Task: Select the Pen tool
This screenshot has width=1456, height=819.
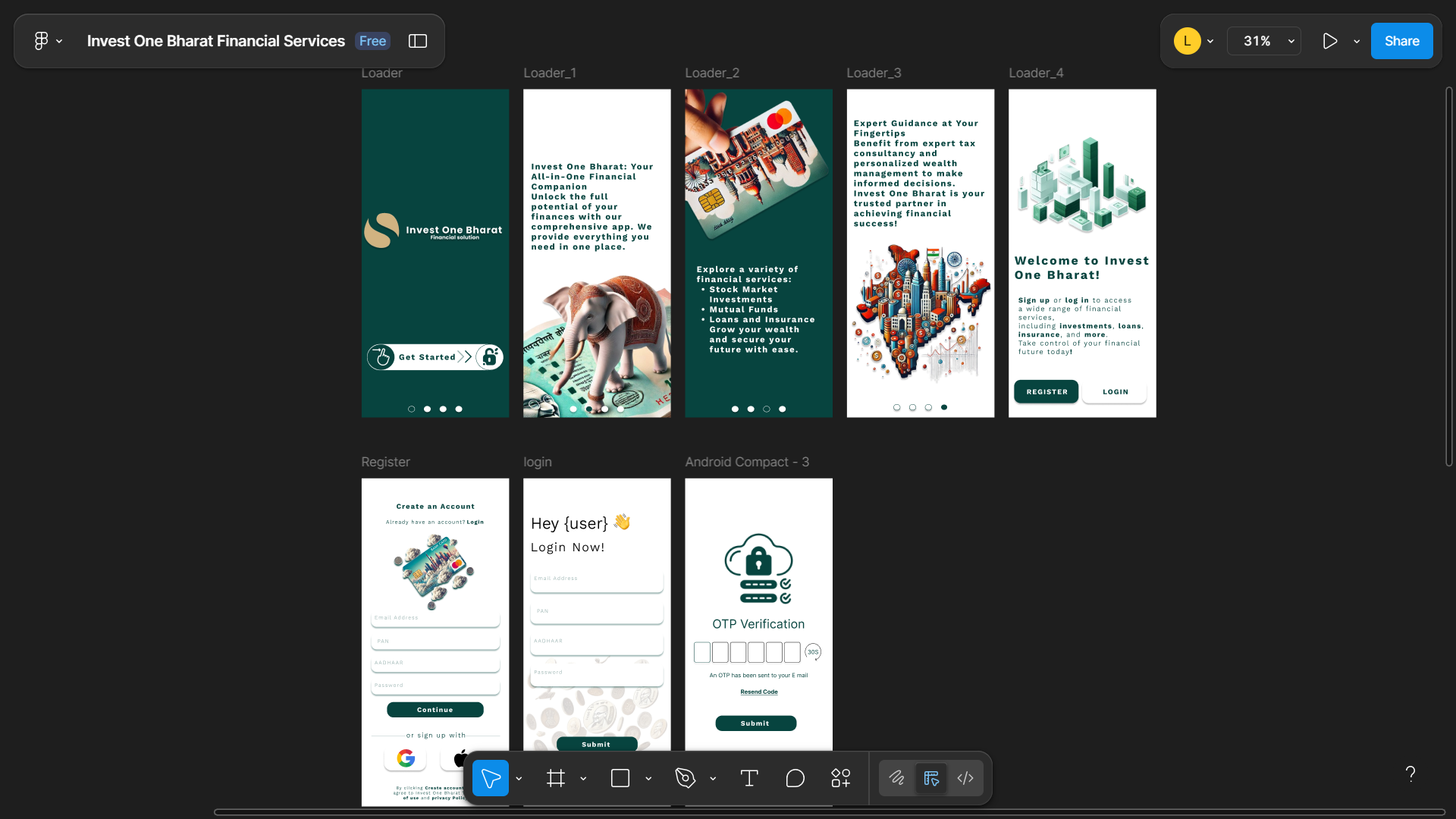Action: coord(685,778)
